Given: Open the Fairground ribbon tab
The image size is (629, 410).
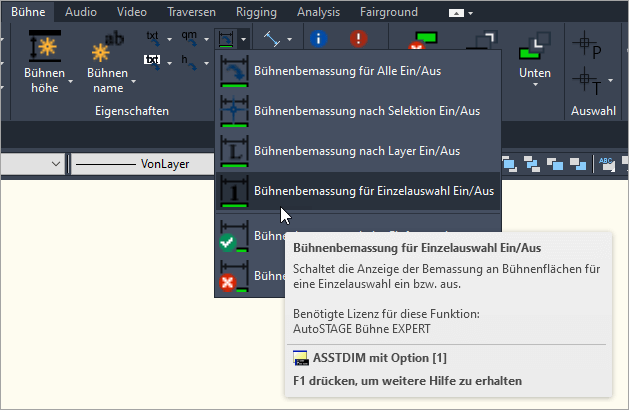Looking at the screenshot, I should (390, 12).
